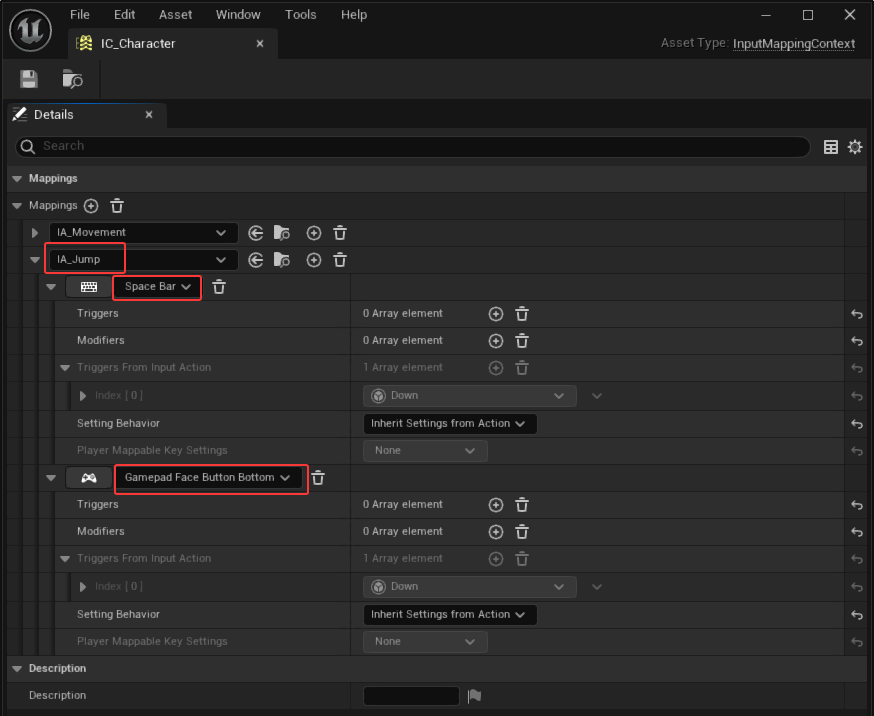Browse to IA_Jump asset icon
874x716 pixels.
pos(282,260)
